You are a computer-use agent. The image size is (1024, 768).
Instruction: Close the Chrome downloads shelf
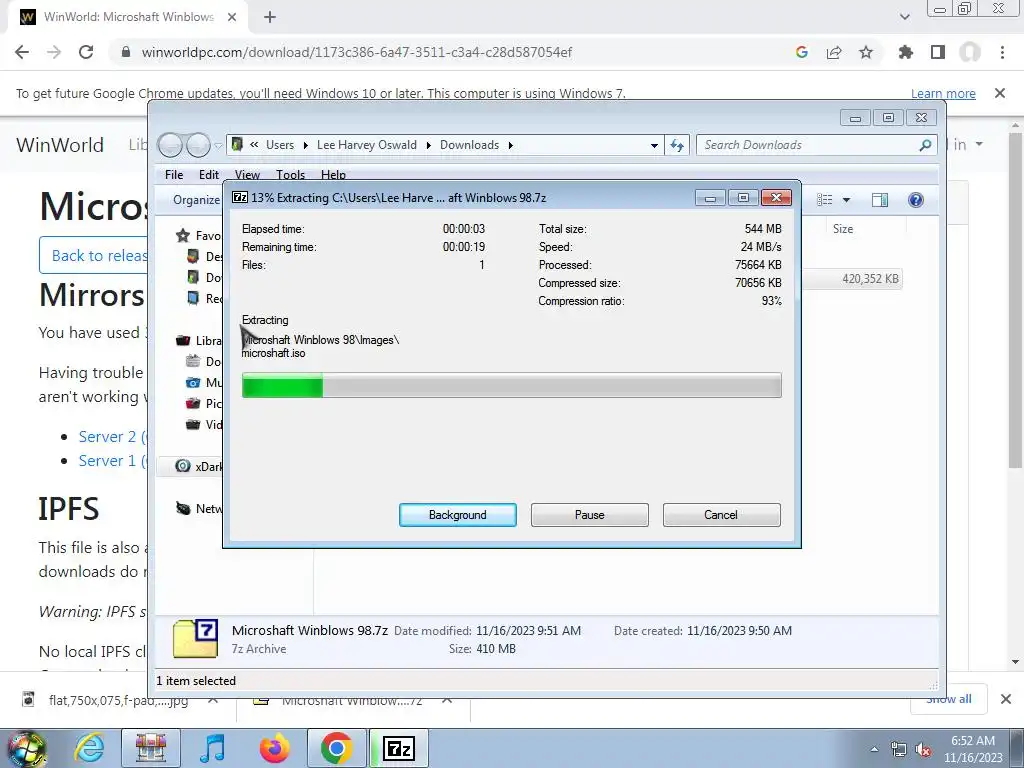[x=1006, y=699]
